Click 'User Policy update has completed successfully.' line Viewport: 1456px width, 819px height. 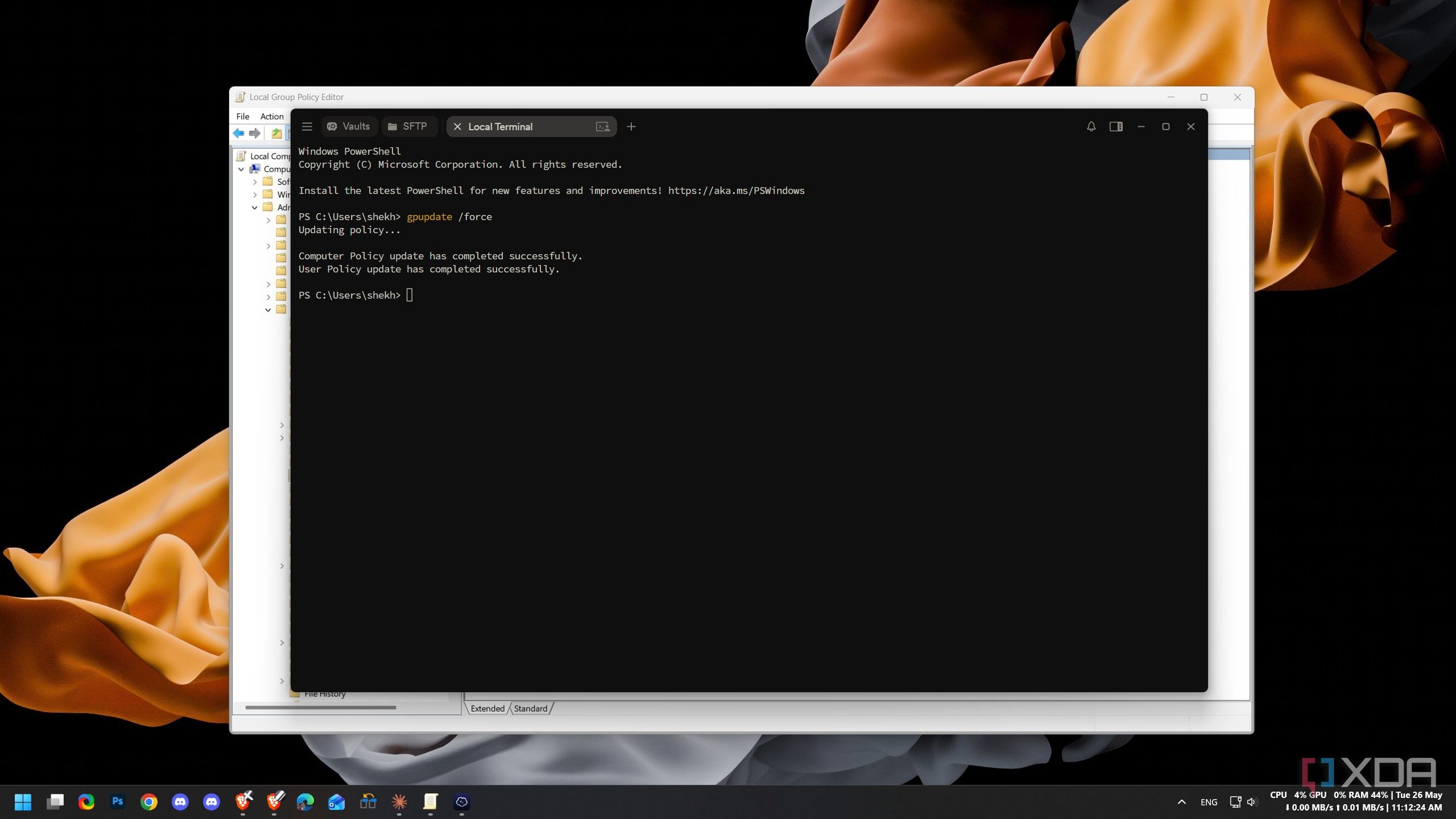click(x=429, y=269)
